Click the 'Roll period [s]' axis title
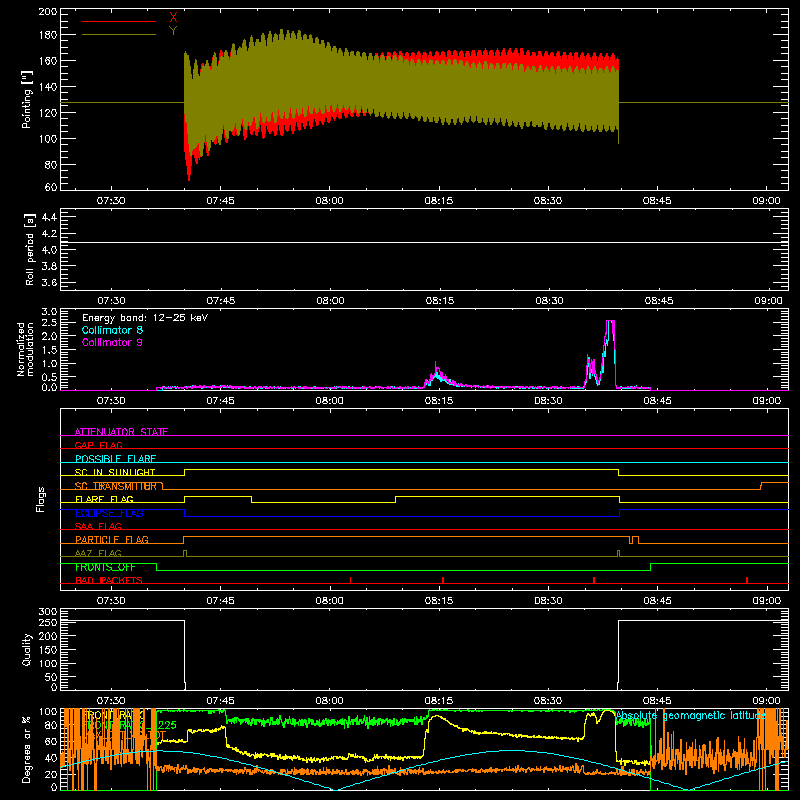The width and height of the screenshot is (800, 800). [x=30, y=249]
